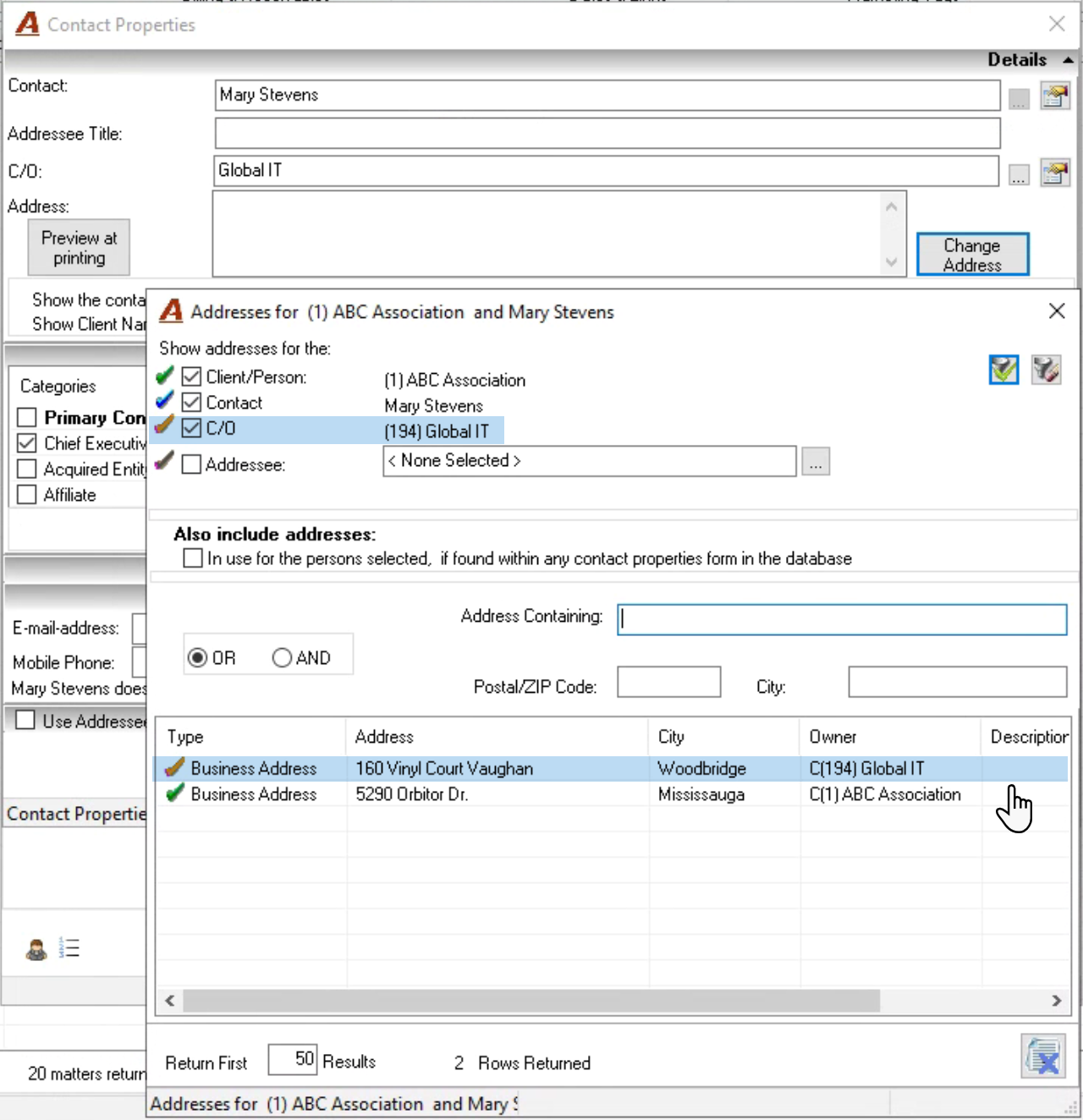The image size is (1083, 1120).
Task: Uncheck the C/O checkbox
Action: point(192,427)
